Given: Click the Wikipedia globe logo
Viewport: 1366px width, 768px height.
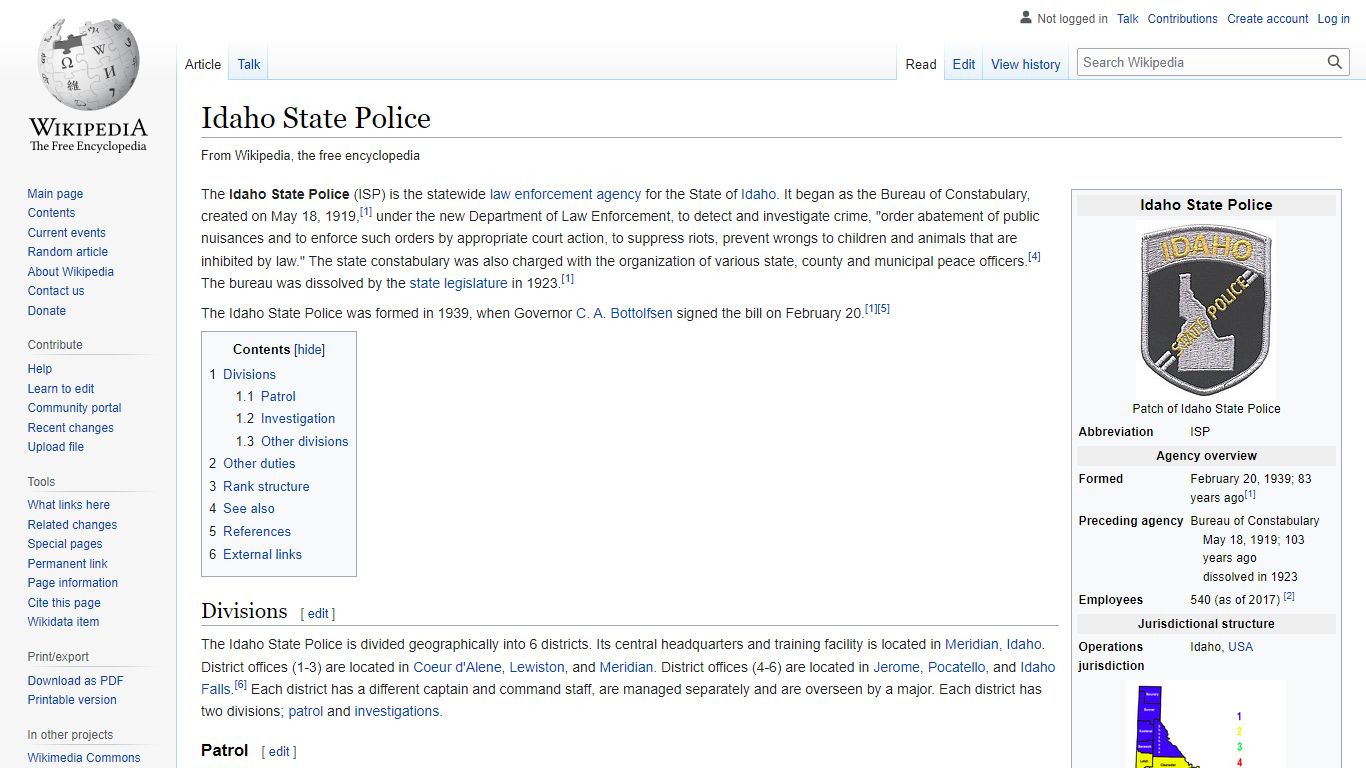Looking at the screenshot, I should [88, 85].
